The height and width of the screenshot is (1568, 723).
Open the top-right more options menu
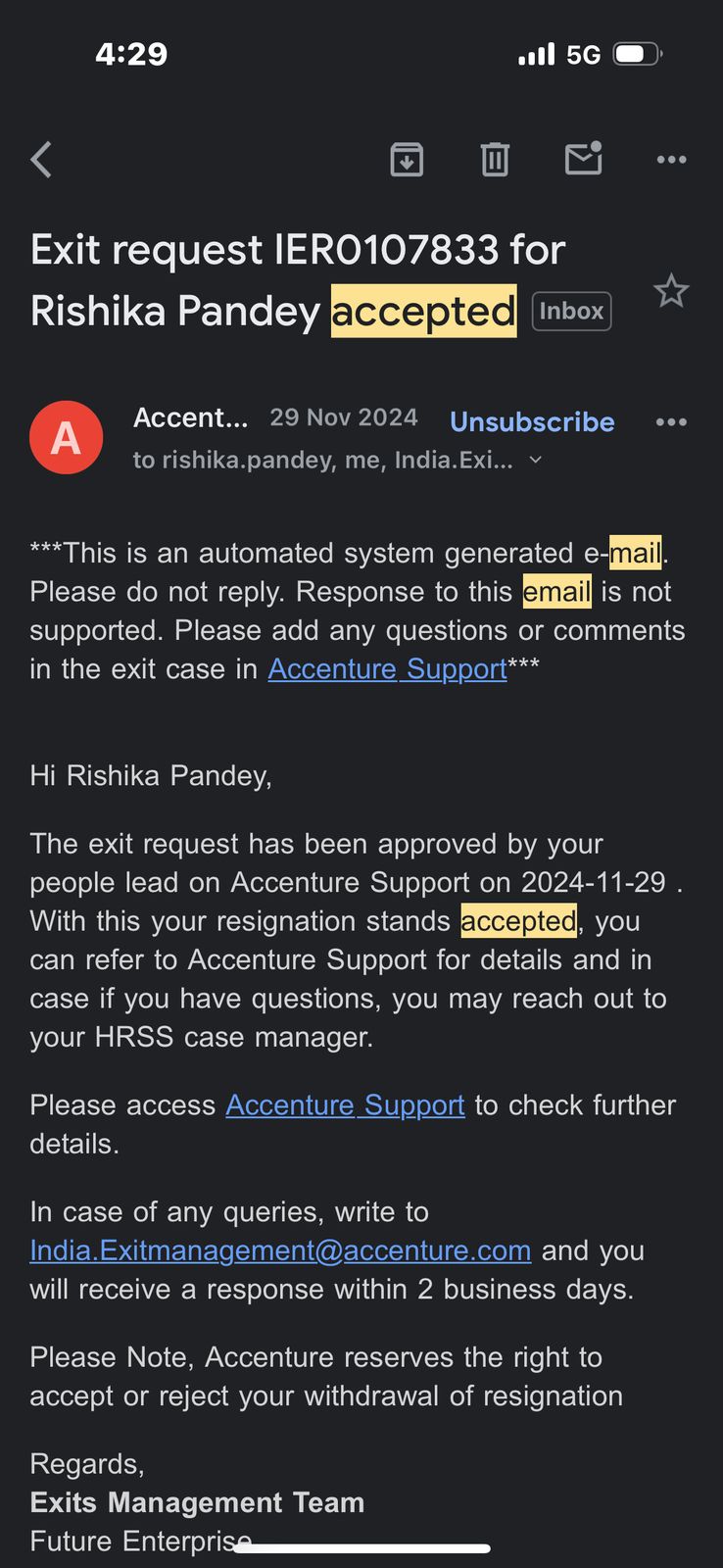(671, 159)
